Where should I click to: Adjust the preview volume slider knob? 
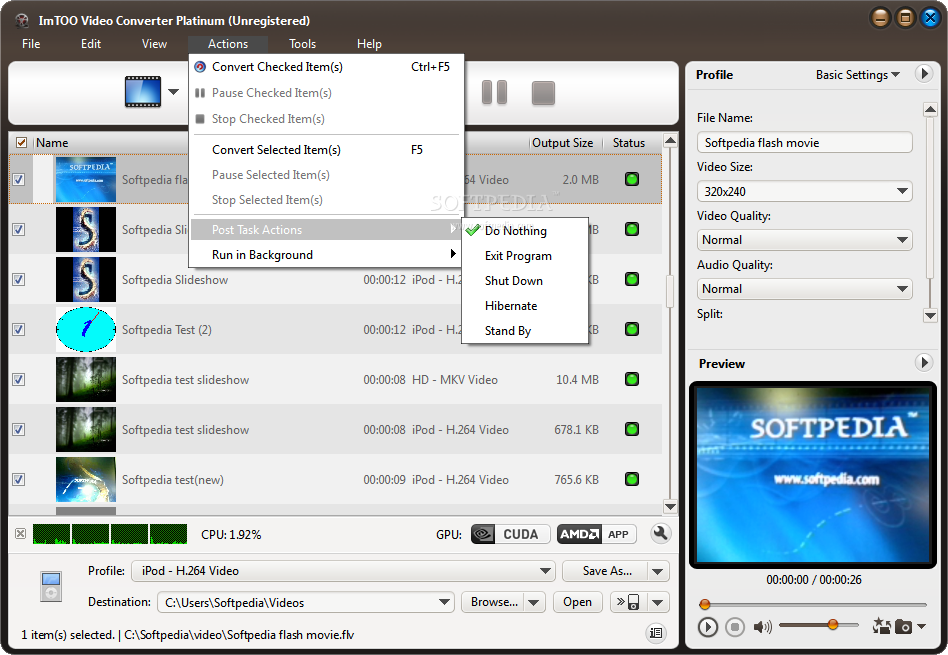coord(833,625)
